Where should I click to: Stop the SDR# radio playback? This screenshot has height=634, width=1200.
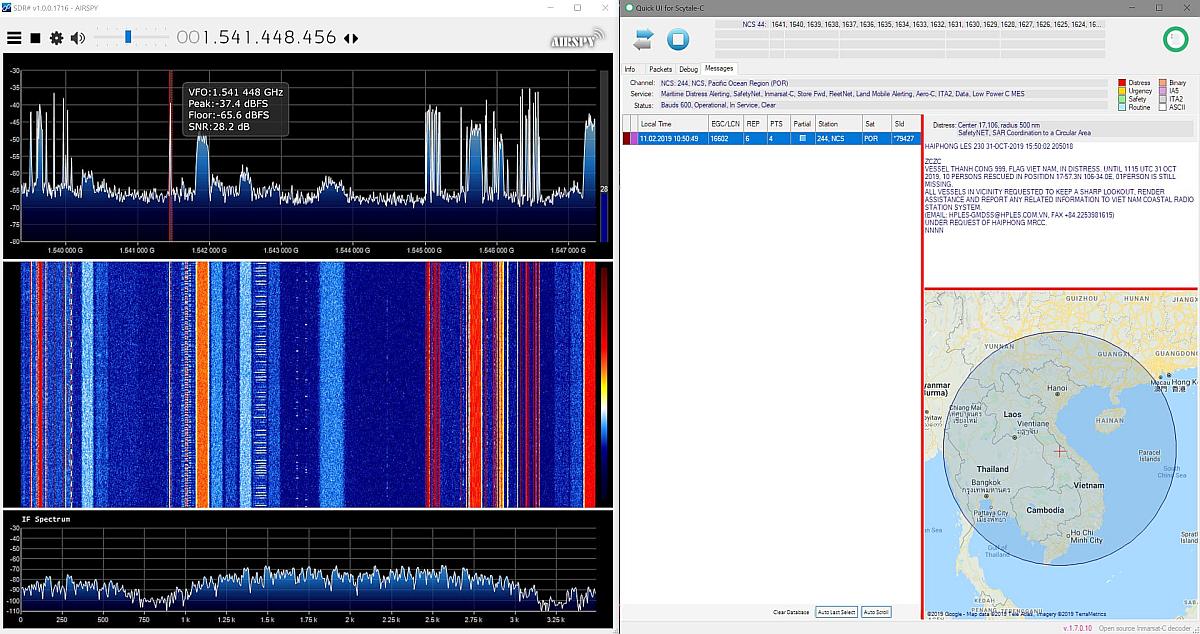[35, 38]
